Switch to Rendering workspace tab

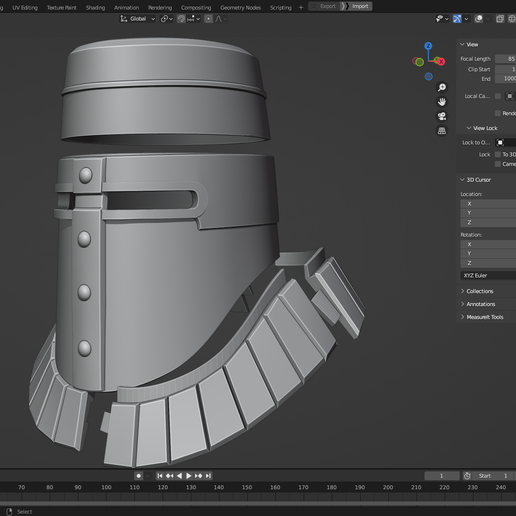pyautogui.click(x=160, y=7)
